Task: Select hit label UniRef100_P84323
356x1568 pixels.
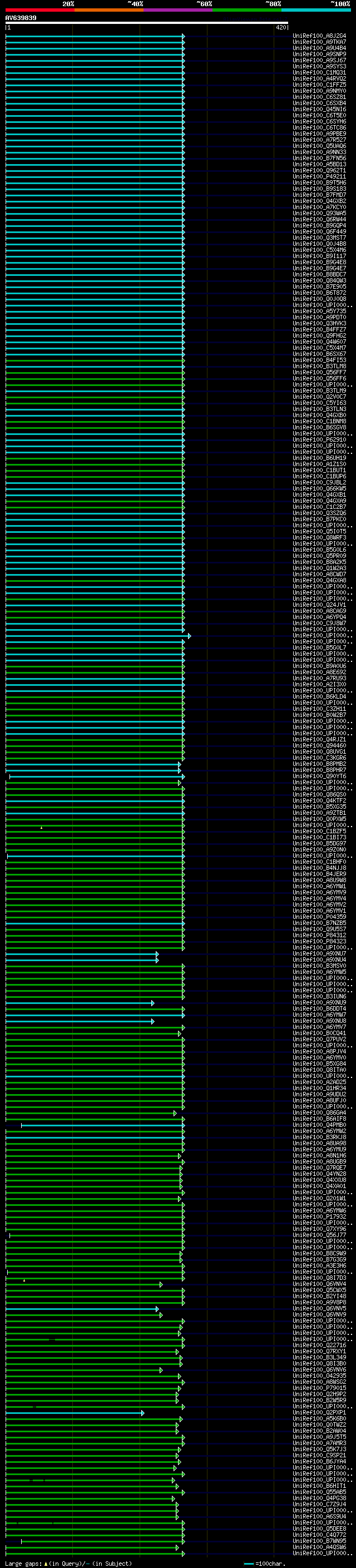Action: click(x=319, y=941)
